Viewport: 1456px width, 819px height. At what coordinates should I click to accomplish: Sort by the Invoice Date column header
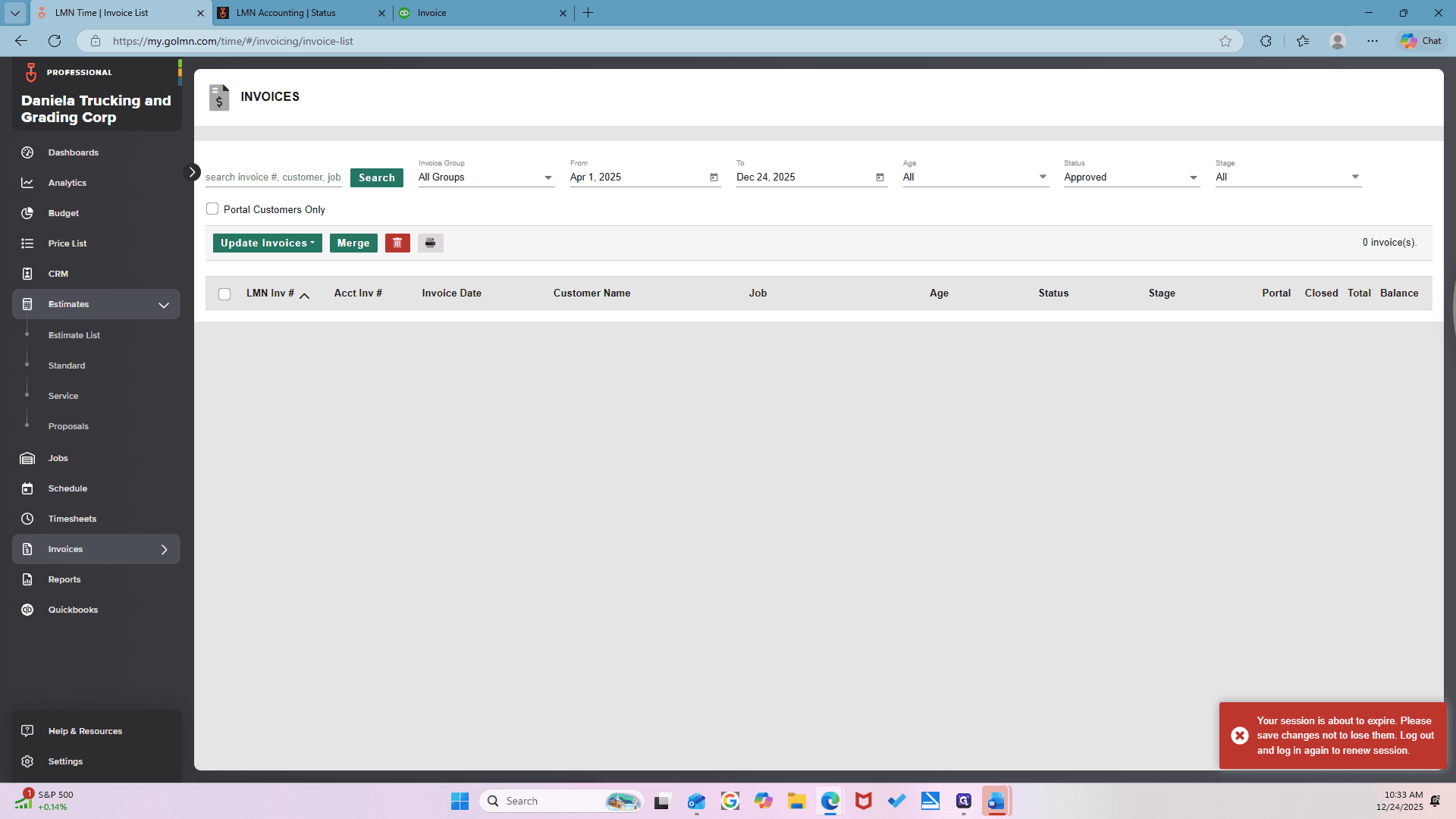(452, 293)
